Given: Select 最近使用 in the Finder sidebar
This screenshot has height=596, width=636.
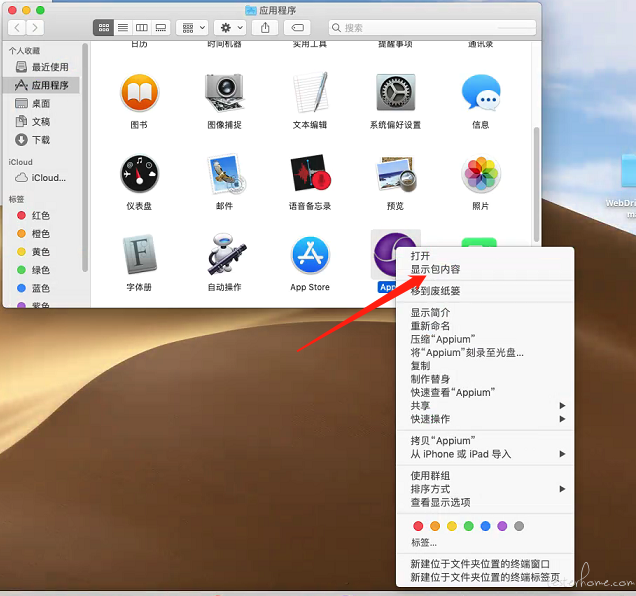Looking at the screenshot, I should 42,67.
